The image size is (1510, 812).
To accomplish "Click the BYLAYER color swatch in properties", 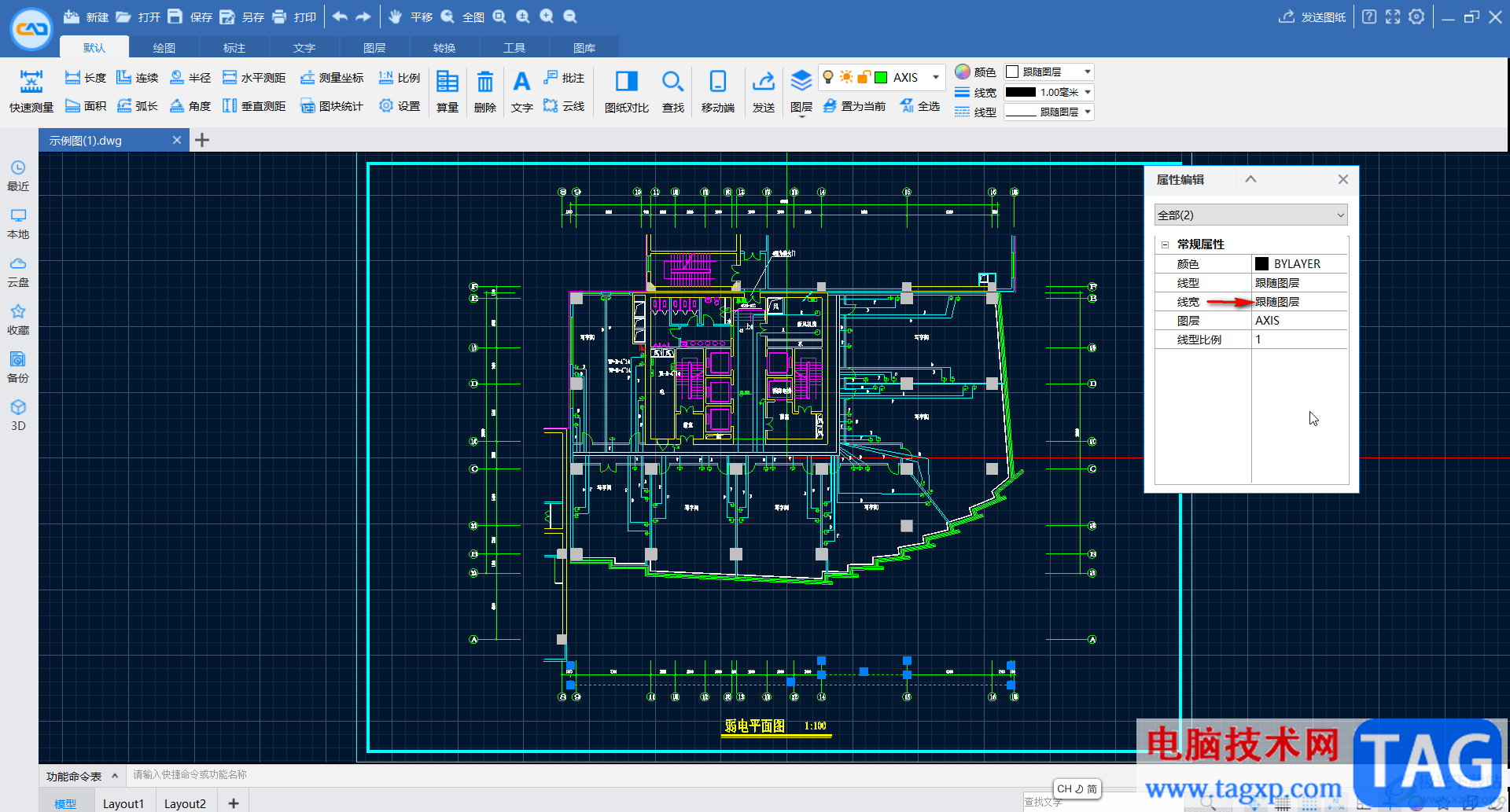I will pos(1261,264).
